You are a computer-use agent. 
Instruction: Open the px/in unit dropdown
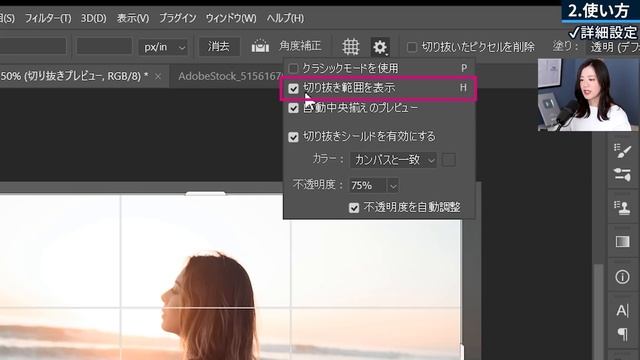164,47
